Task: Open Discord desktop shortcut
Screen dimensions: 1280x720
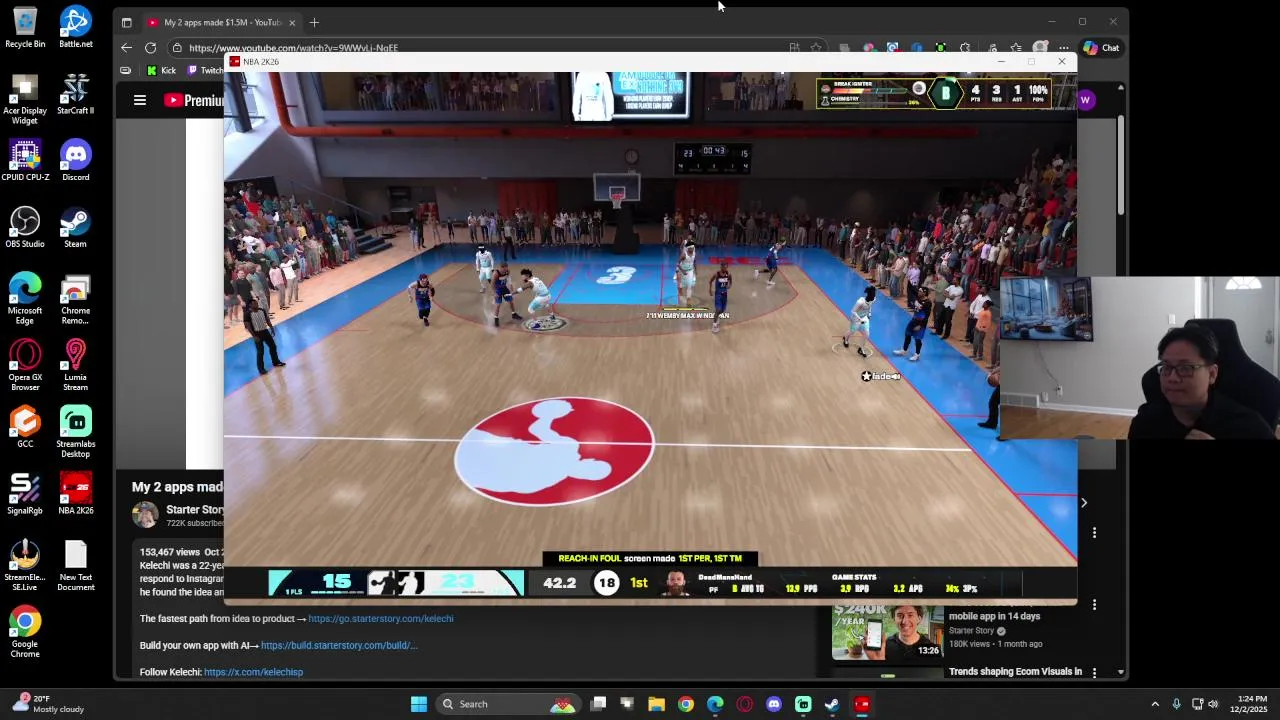Action: pos(75,161)
